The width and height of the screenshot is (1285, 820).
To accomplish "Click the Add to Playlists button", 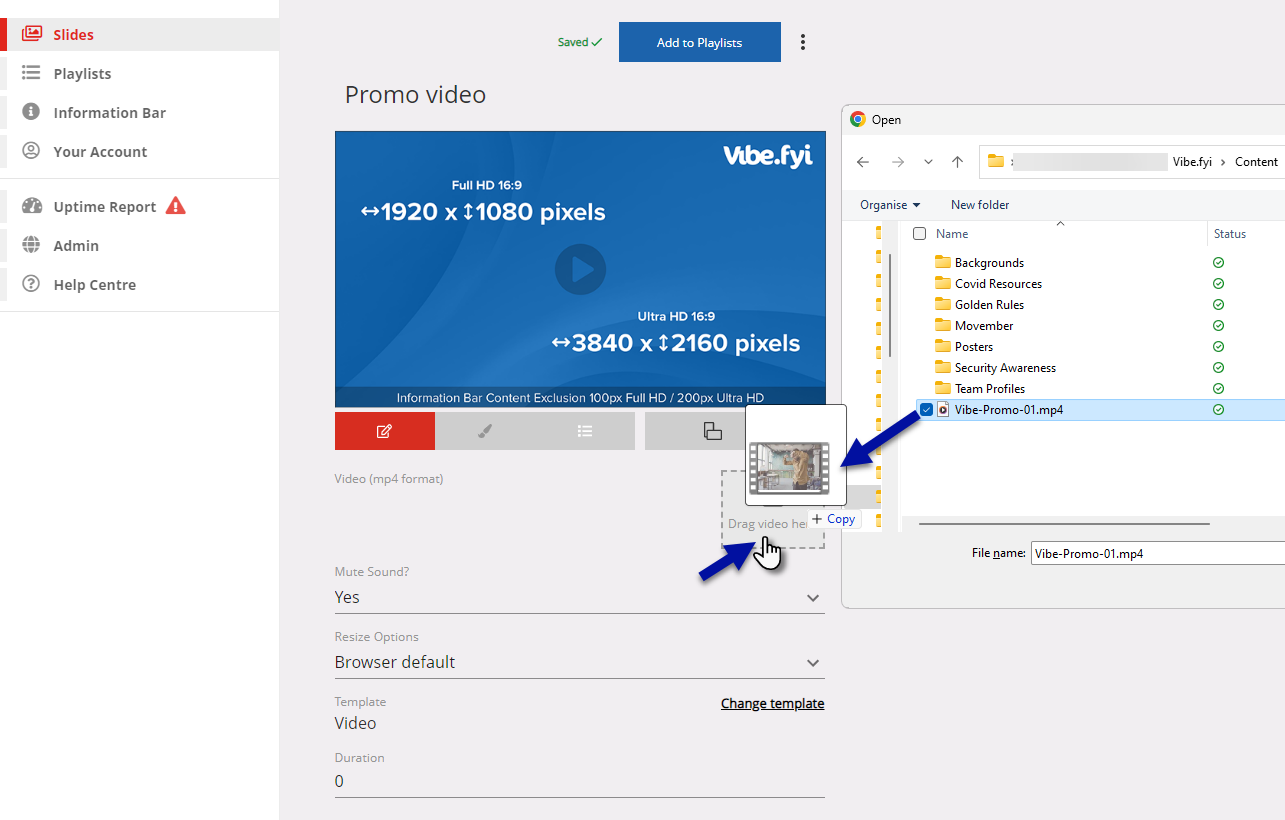I will pos(699,42).
